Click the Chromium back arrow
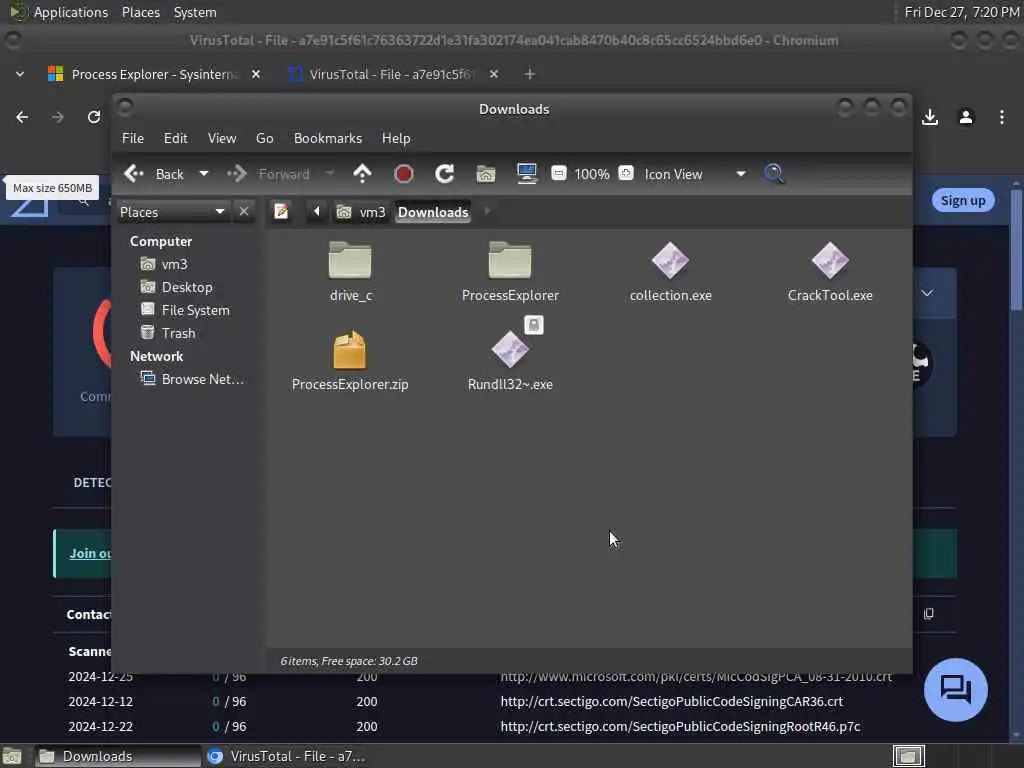The image size is (1024, 768). click(22, 117)
